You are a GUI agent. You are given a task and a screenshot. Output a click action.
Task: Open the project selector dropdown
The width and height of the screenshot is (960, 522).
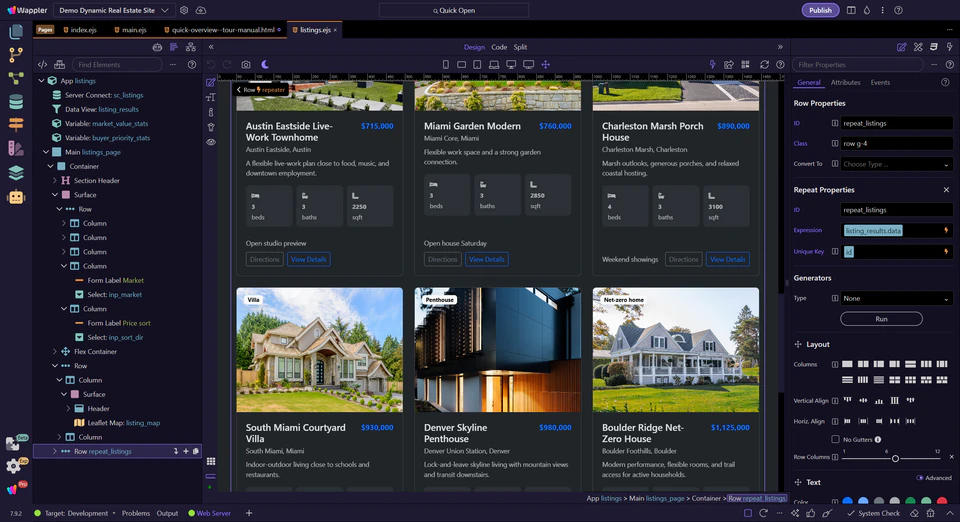tap(113, 10)
